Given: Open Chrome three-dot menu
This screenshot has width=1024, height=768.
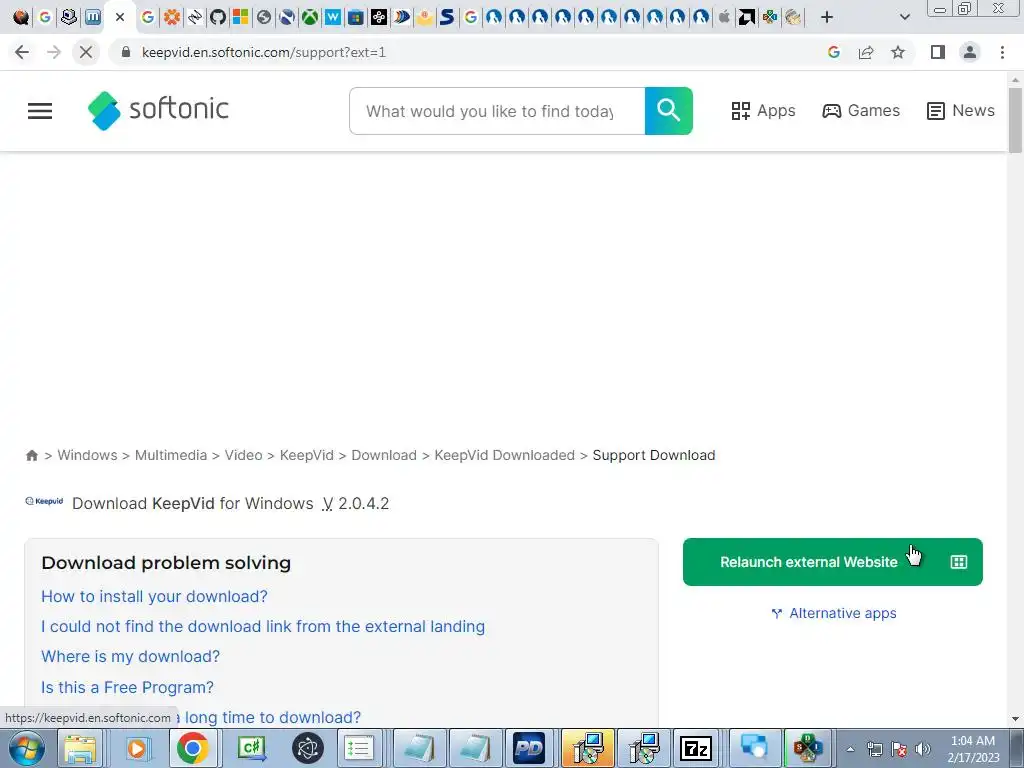Looking at the screenshot, I should point(1002,52).
